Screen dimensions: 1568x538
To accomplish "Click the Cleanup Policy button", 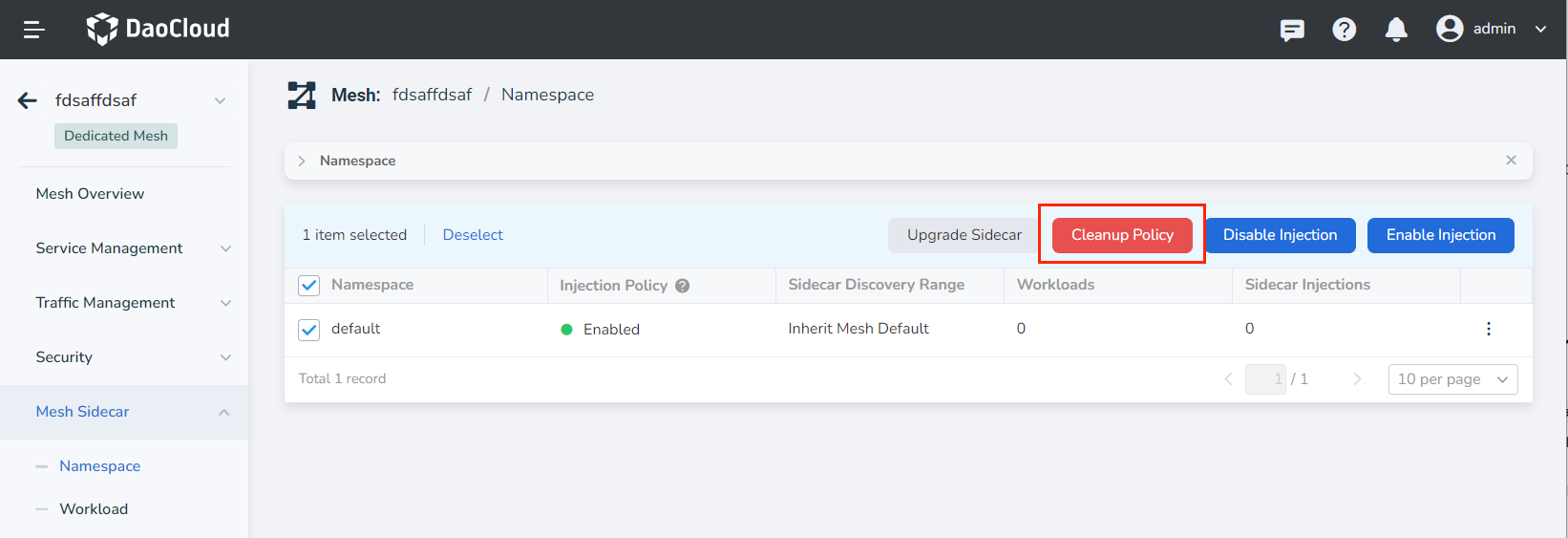I will (x=1122, y=235).
